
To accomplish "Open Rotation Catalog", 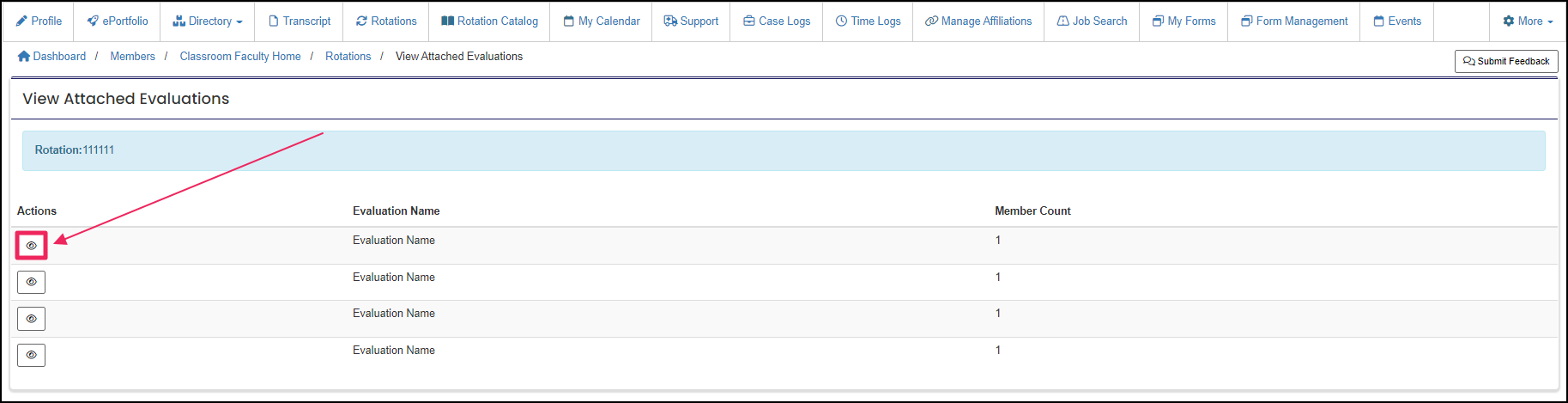I will click(x=489, y=21).
